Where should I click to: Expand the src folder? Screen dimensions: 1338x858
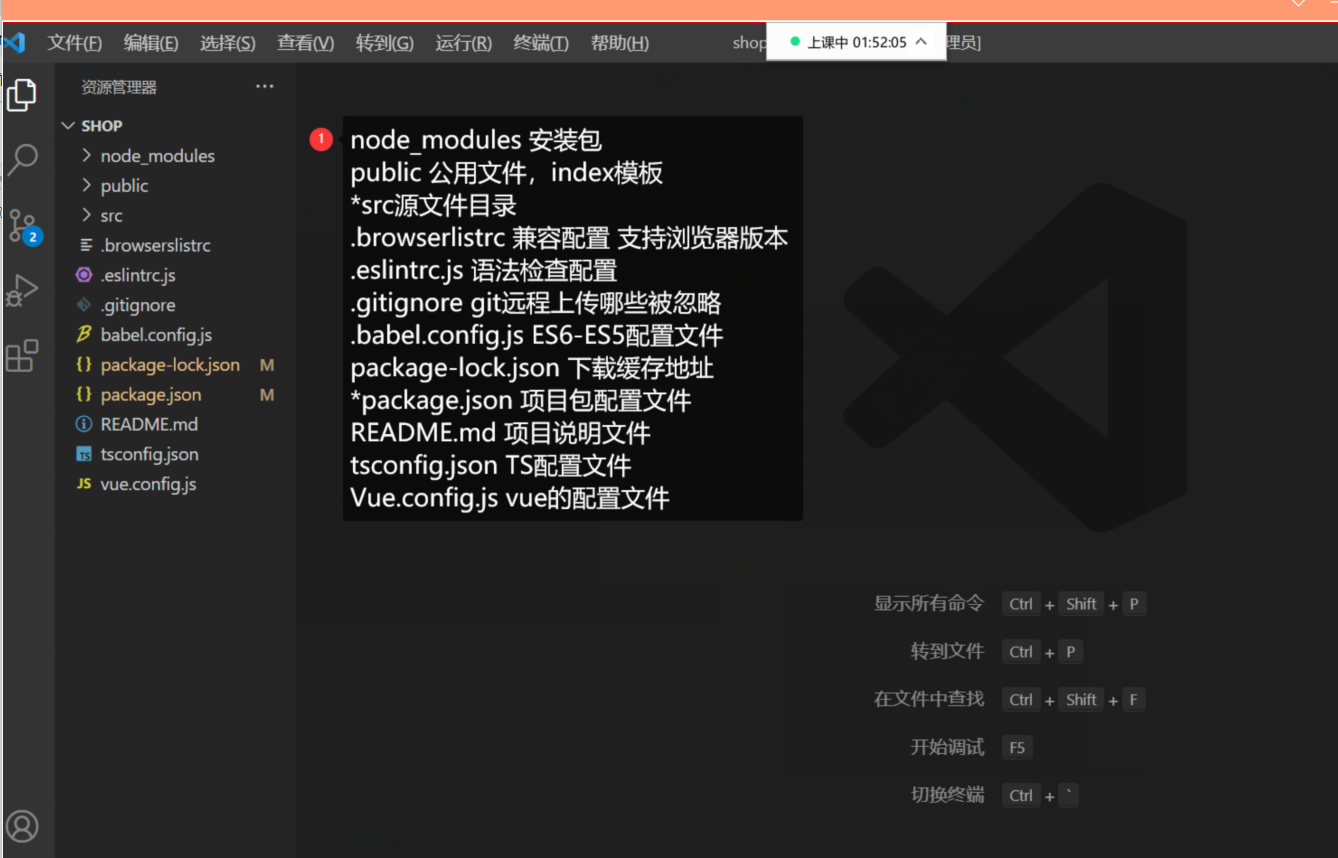click(x=86, y=215)
